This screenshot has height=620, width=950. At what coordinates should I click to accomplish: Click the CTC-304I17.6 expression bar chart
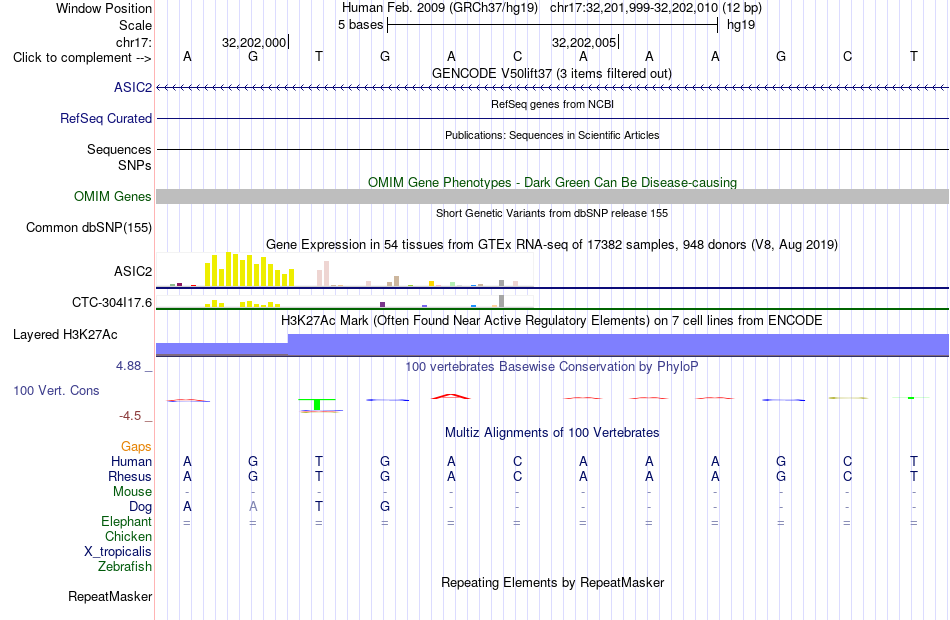(344, 302)
